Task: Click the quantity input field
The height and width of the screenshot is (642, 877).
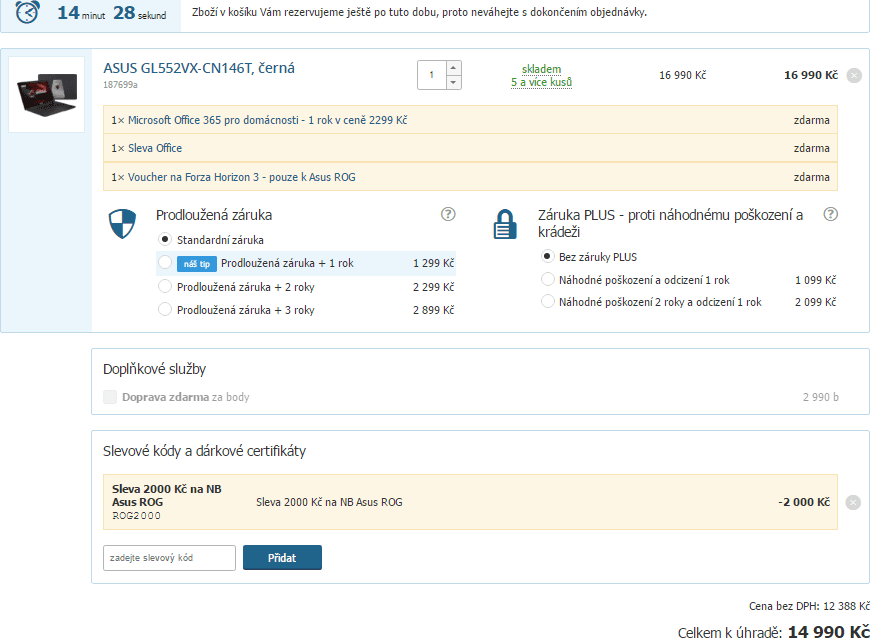Action: pos(432,75)
